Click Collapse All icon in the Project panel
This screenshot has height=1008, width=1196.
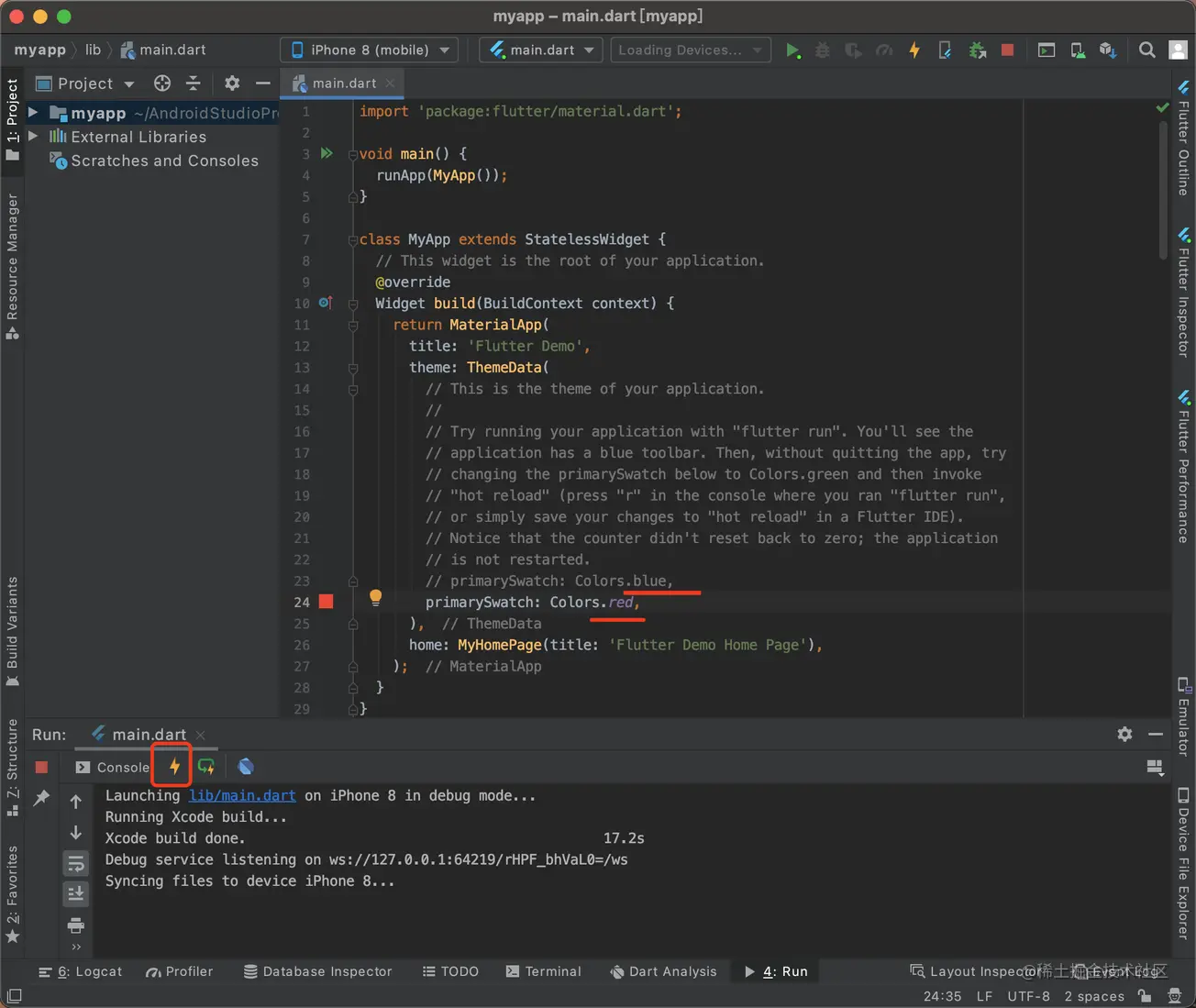pos(193,83)
